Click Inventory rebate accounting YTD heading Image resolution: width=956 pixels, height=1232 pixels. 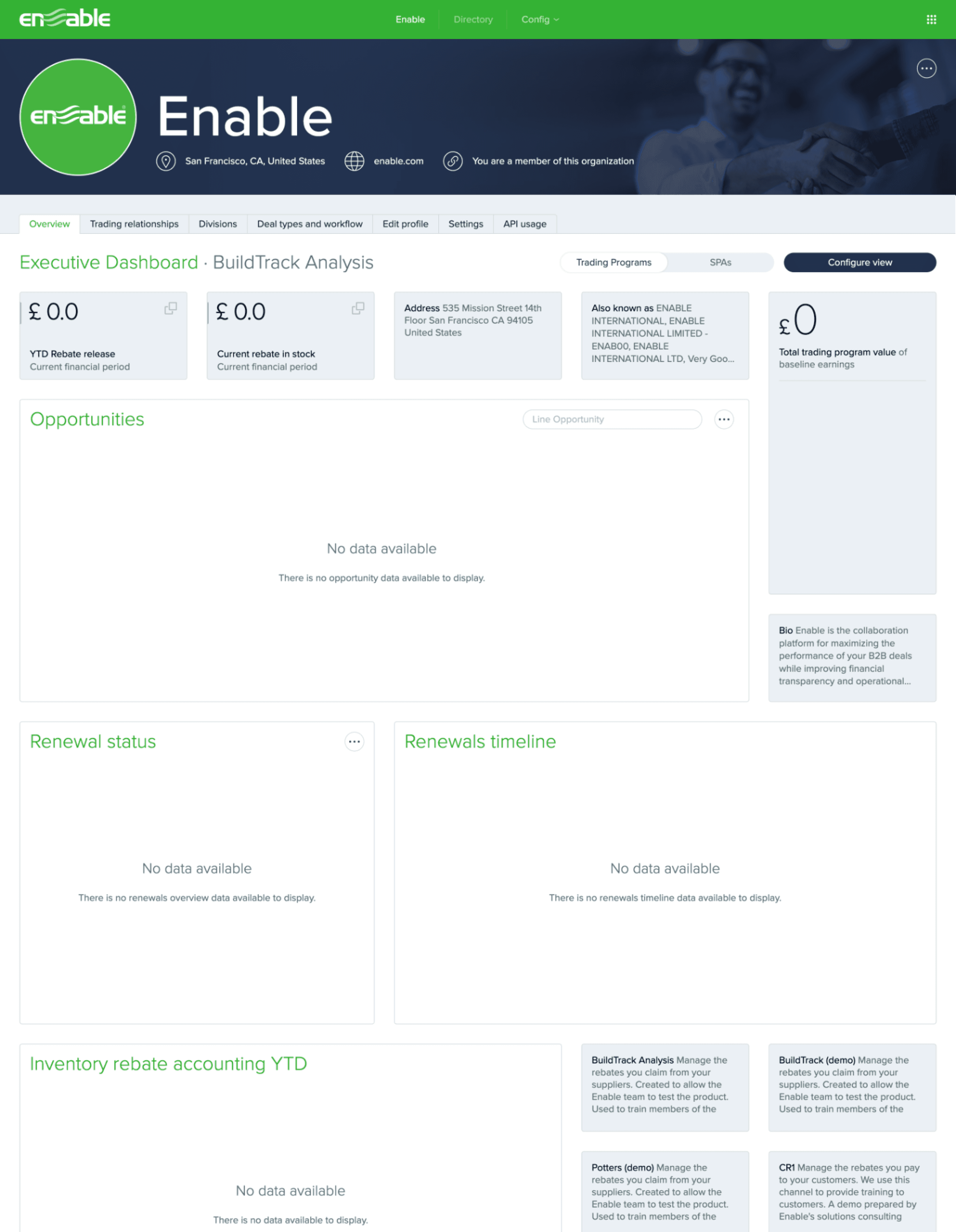pos(168,1065)
